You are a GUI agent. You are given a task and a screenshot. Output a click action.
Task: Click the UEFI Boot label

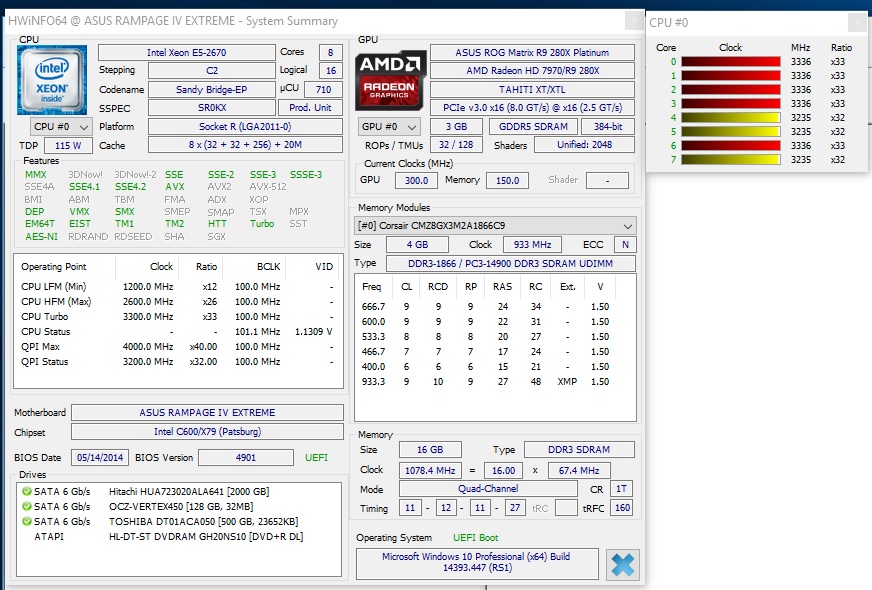pos(475,538)
